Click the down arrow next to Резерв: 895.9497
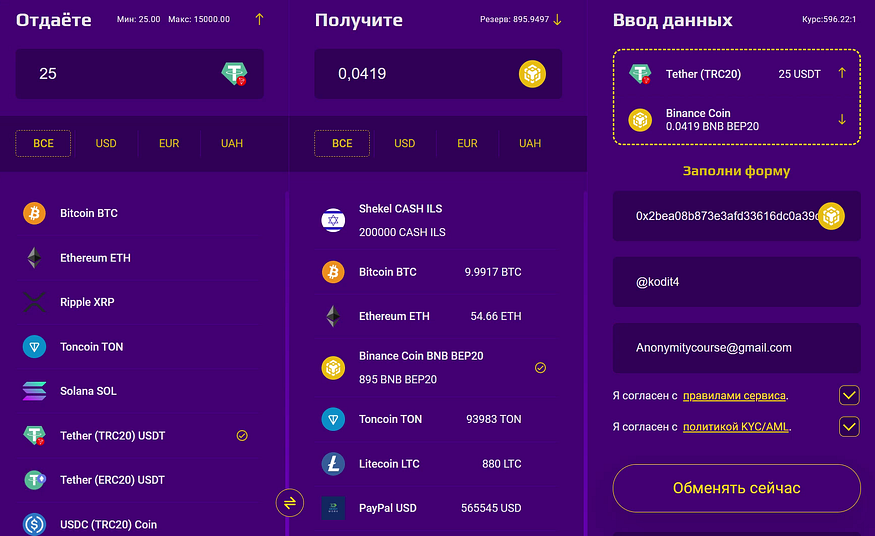Viewport: 875px width, 536px height. (x=557, y=20)
